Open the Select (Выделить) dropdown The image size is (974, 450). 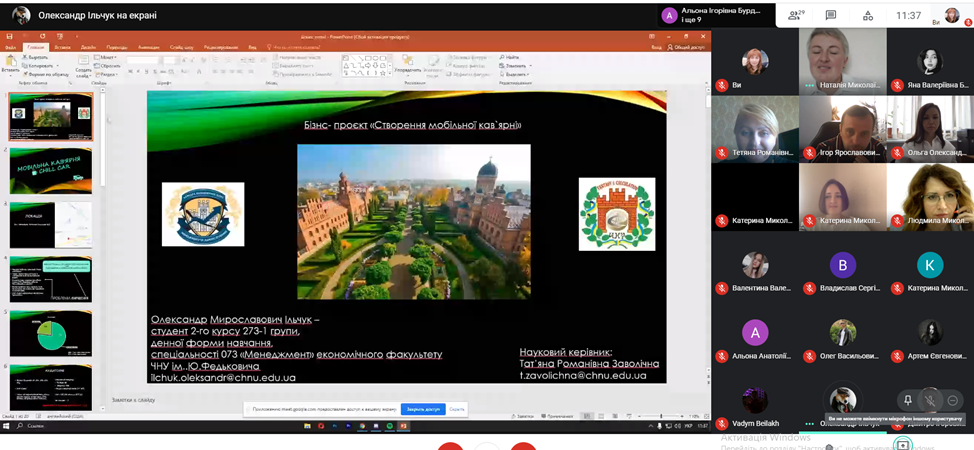[x=515, y=73]
